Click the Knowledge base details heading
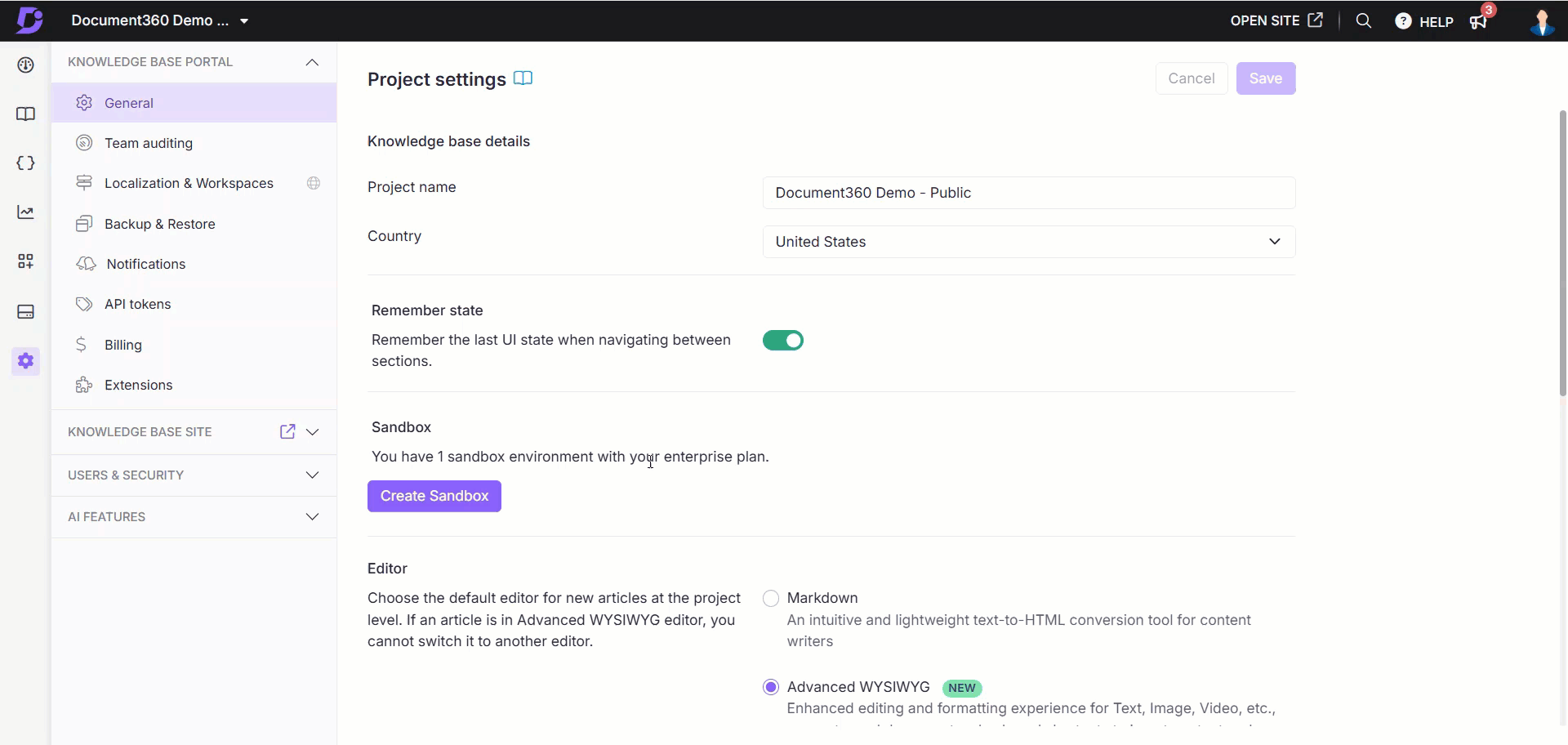The image size is (1568, 745). tap(448, 141)
